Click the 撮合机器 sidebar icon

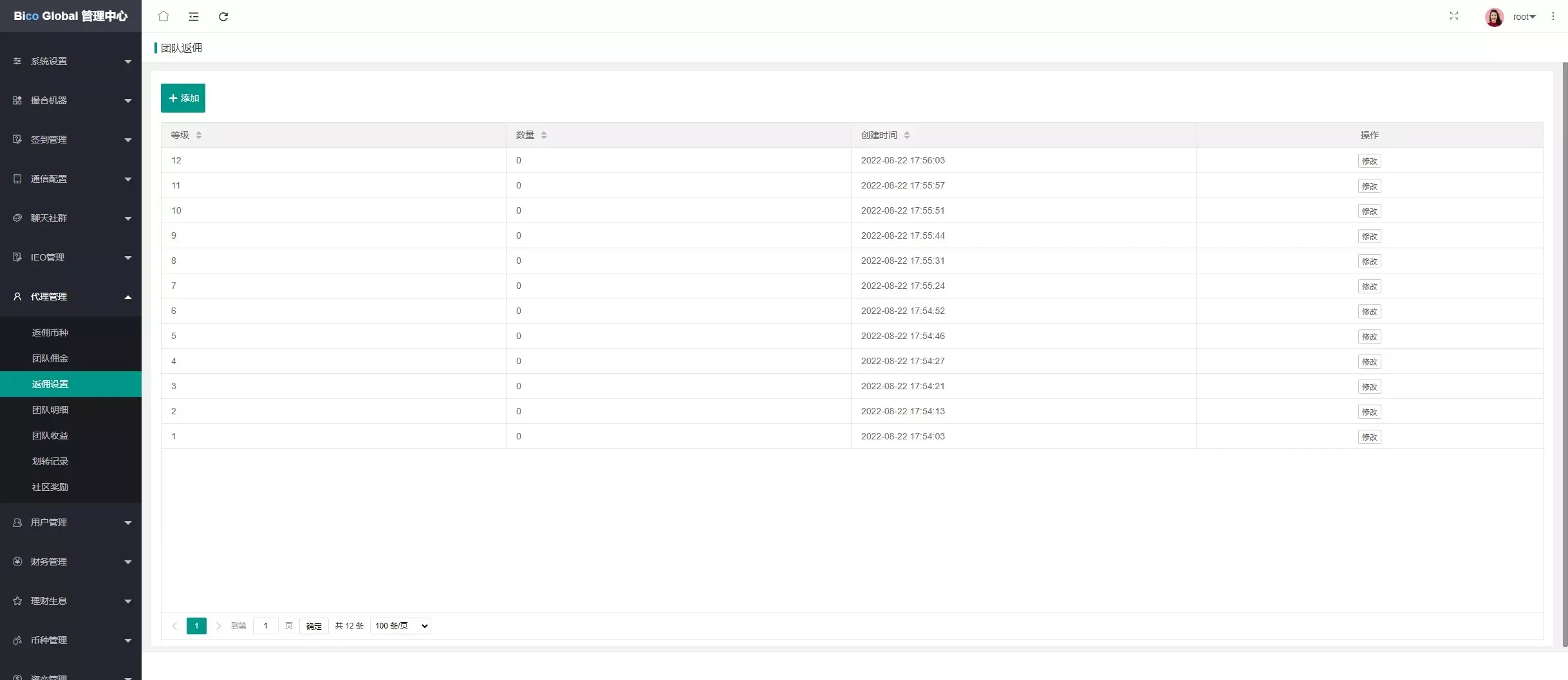(x=17, y=100)
